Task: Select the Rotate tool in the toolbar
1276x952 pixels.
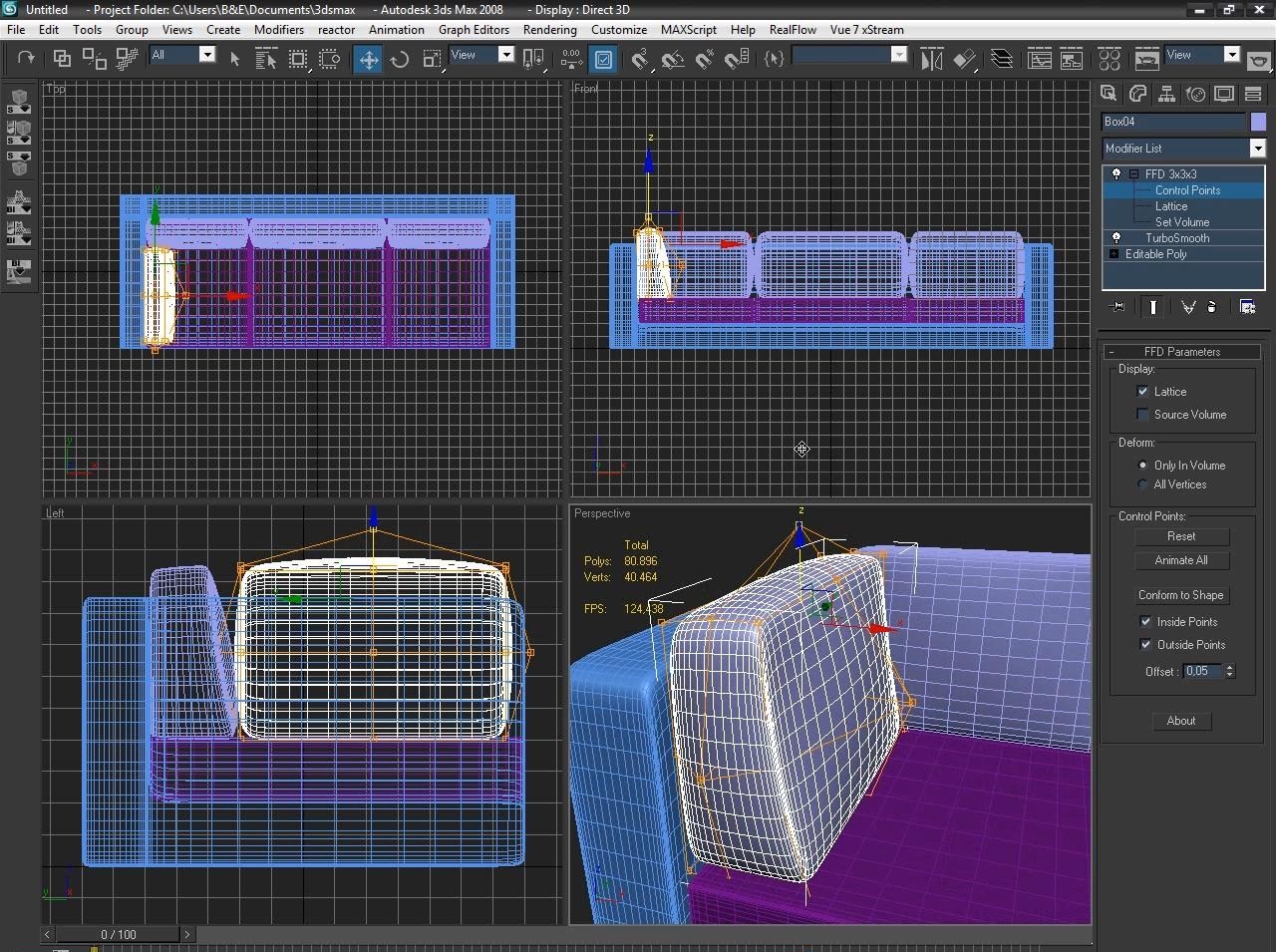Action: (x=400, y=60)
